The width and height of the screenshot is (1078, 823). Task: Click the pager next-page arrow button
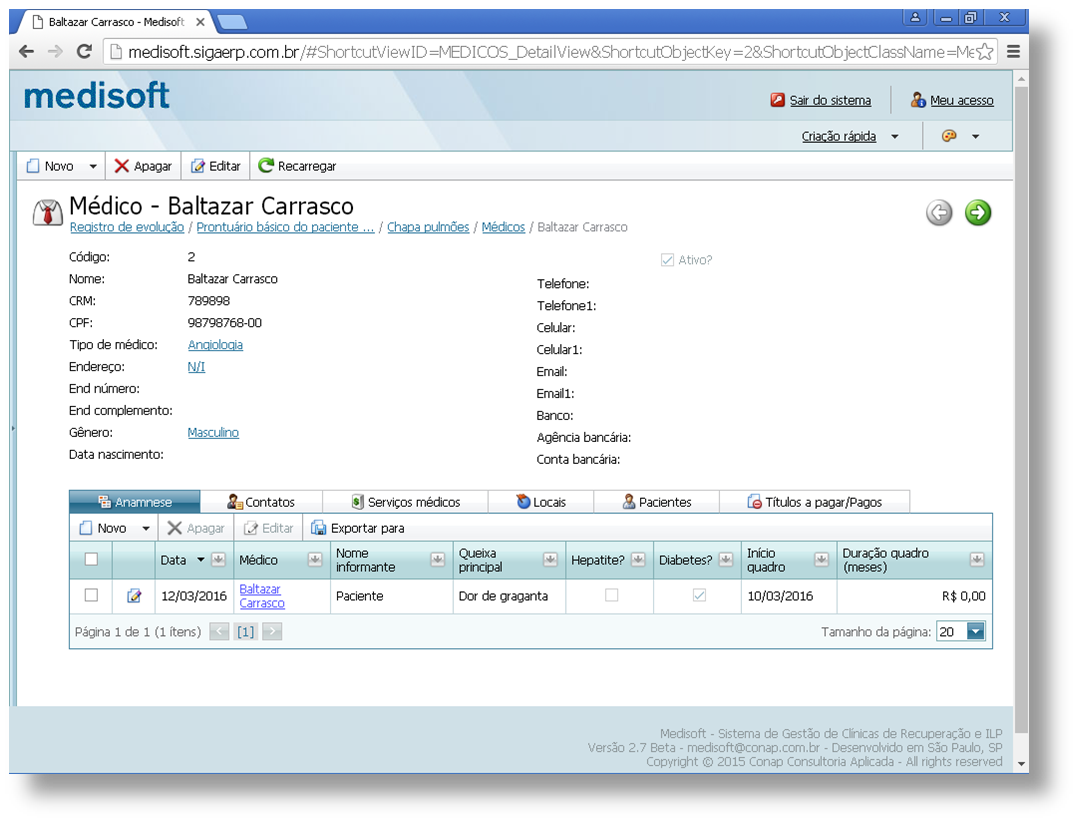click(x=272, y=631)
